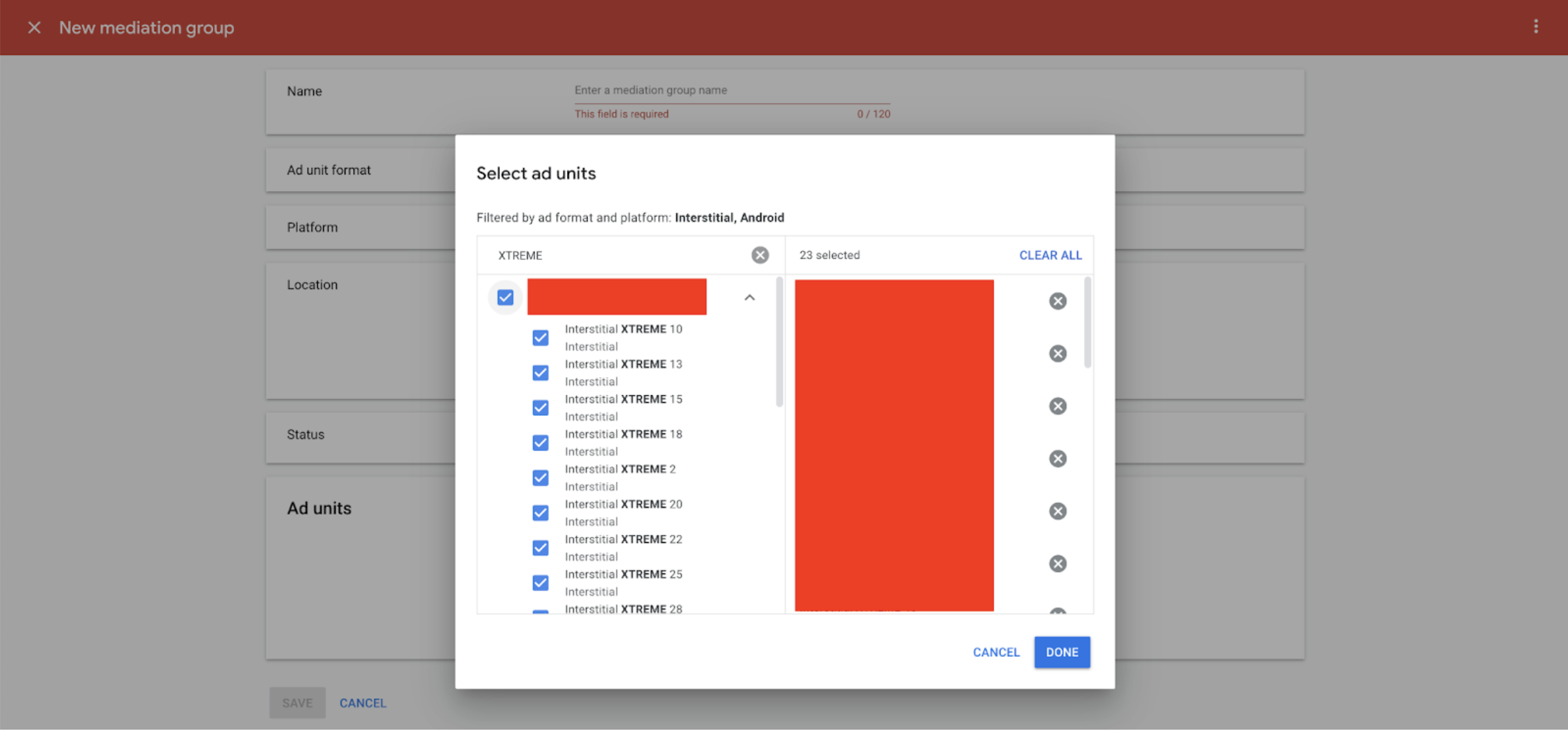Uncheck Interstitial XTREME 15
The height and width of the screenshot is (731, 1568).
click(540, 408)
